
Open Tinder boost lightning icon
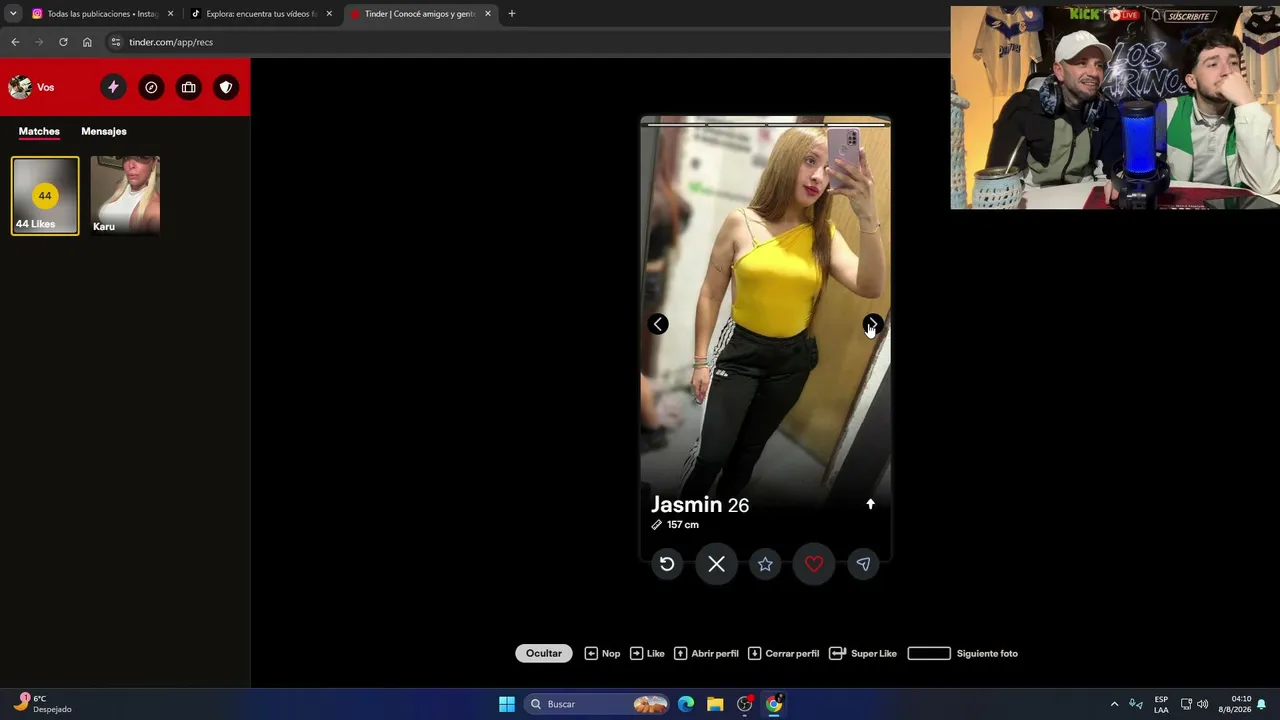click(113, 87)
